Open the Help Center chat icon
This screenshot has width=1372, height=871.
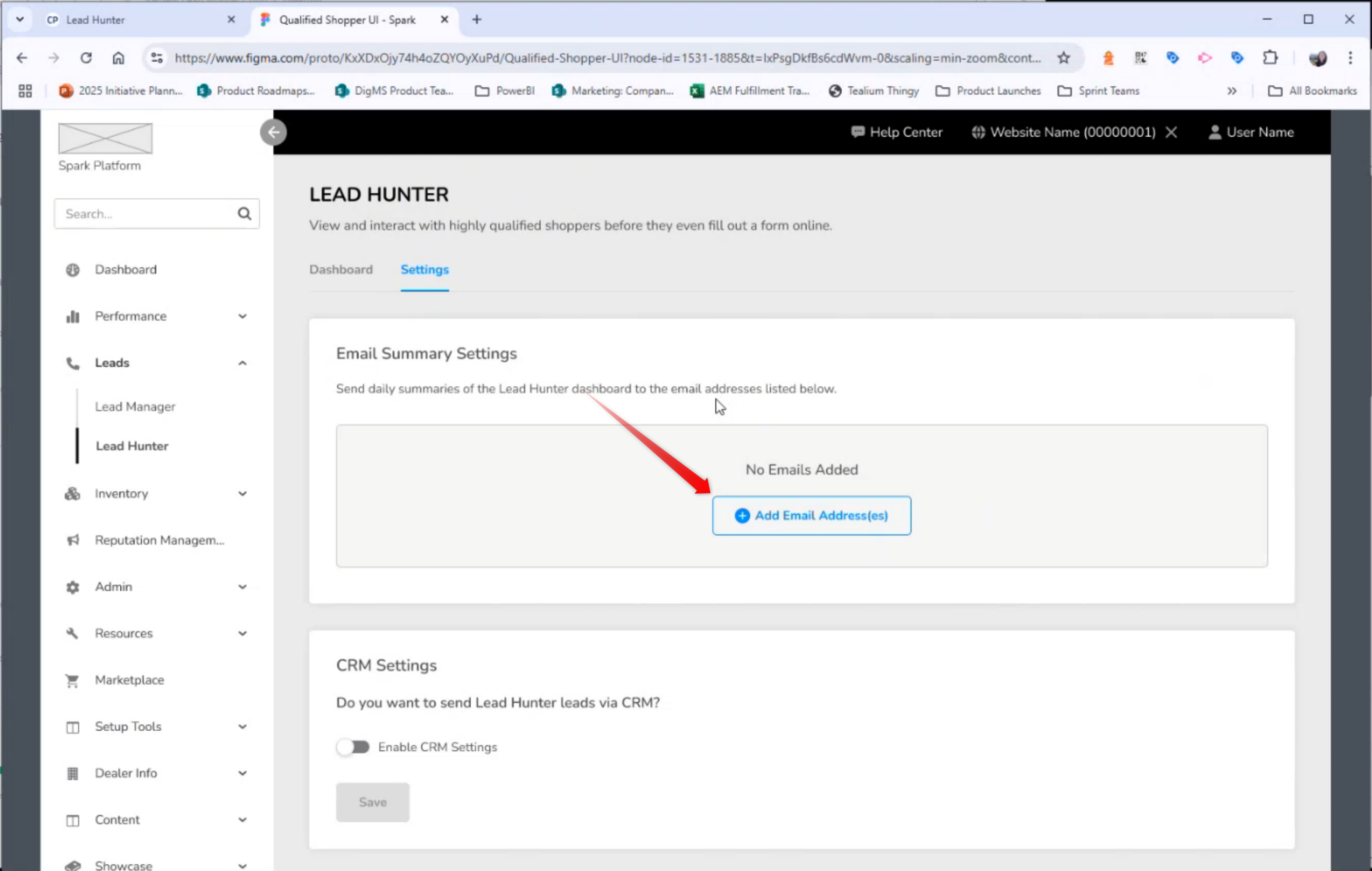[x=858, y=132]
